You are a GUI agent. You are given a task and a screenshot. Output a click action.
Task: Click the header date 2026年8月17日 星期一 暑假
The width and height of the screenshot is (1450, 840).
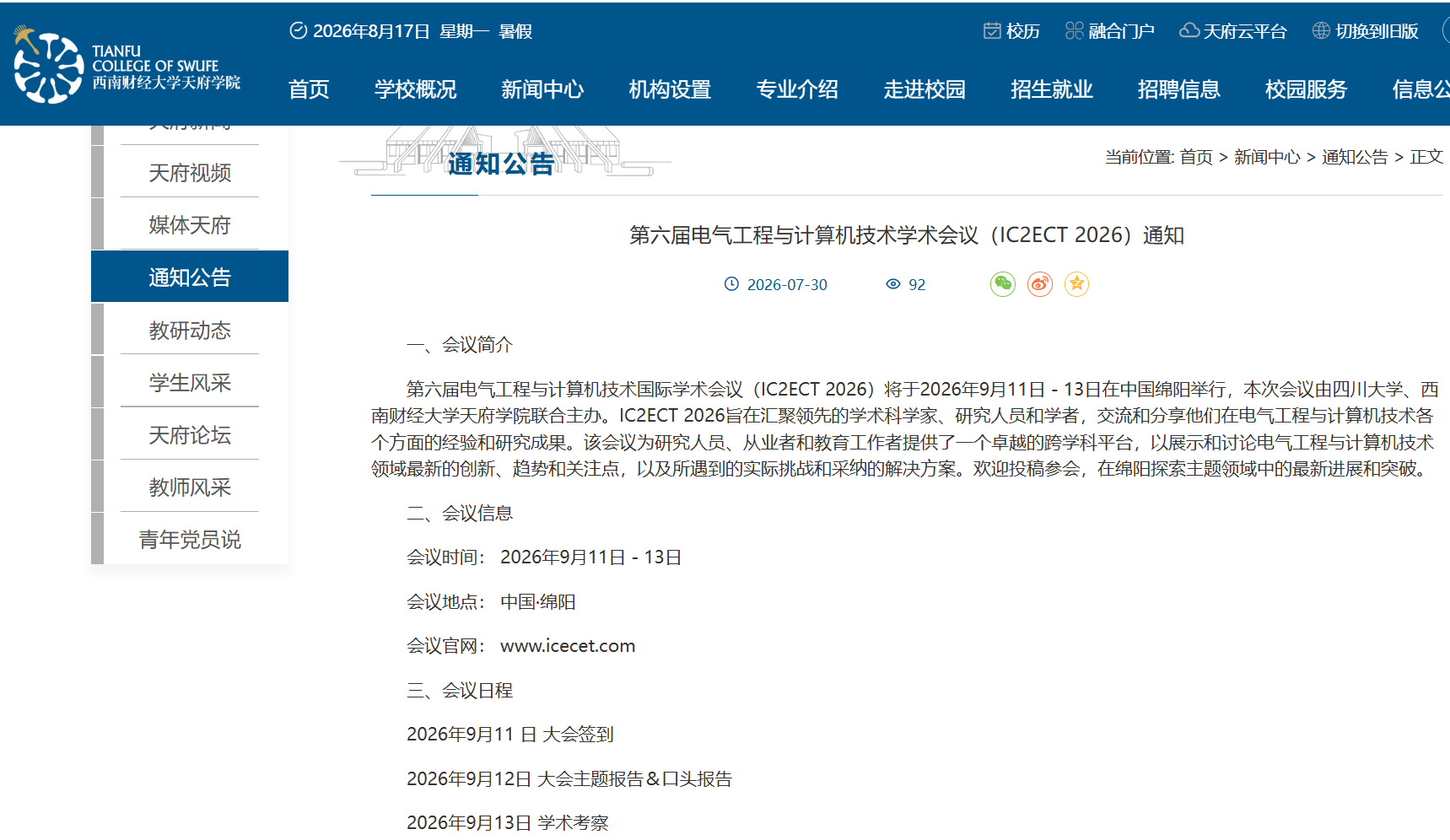(423, 31)
